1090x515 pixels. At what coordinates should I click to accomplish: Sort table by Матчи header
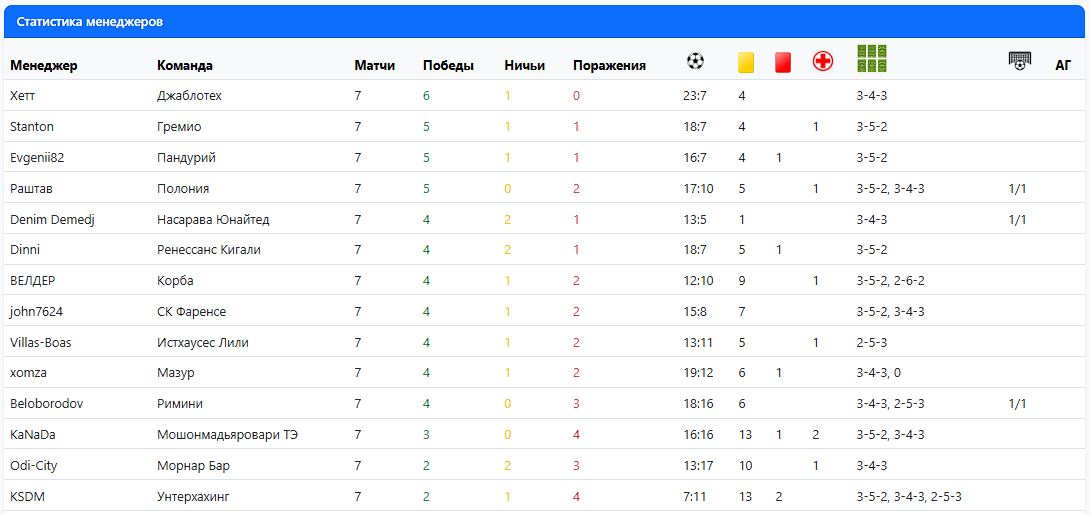pyautogui.click(x=374, y=66)
